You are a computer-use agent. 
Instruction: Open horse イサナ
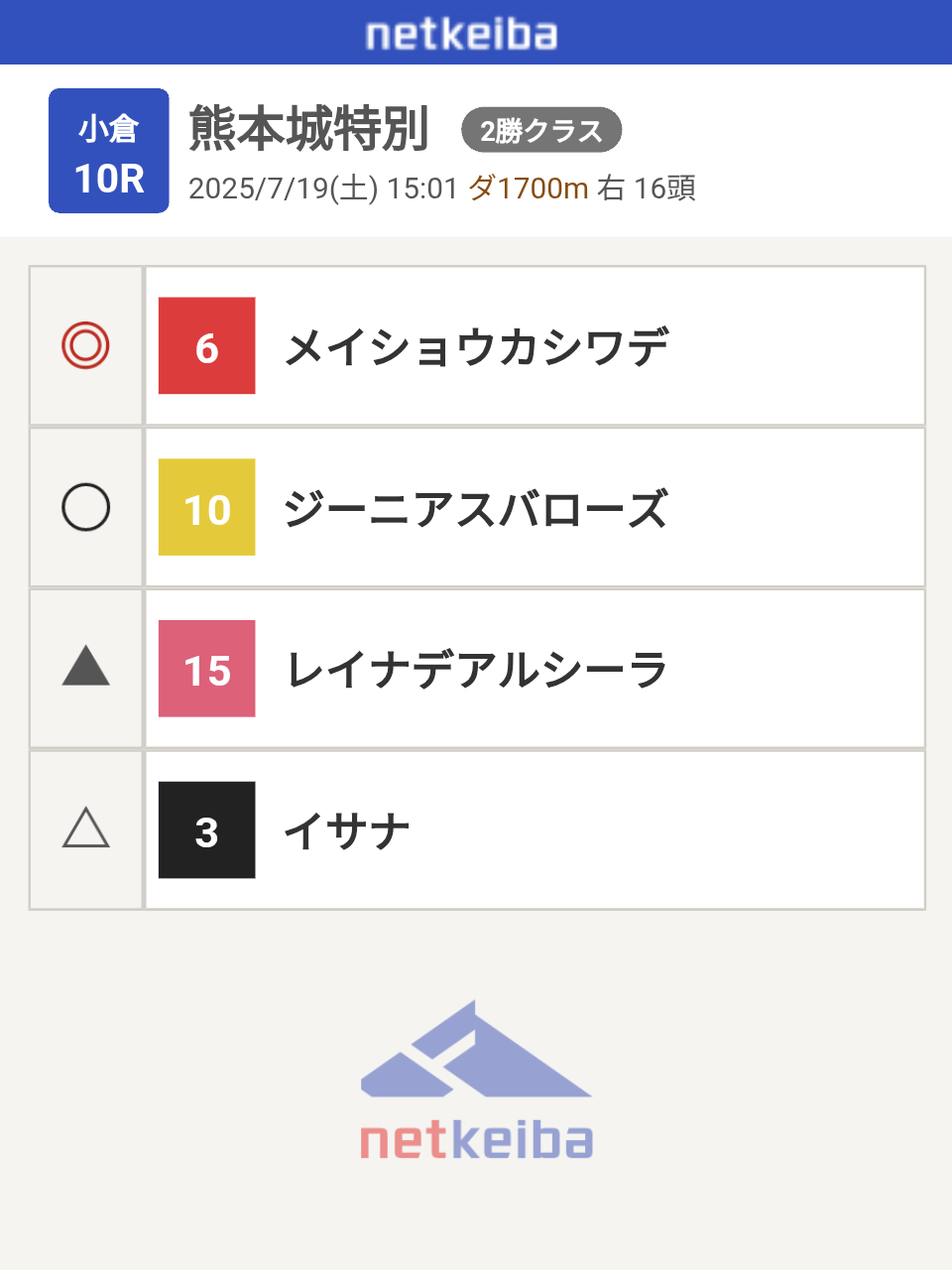point(347,831)
